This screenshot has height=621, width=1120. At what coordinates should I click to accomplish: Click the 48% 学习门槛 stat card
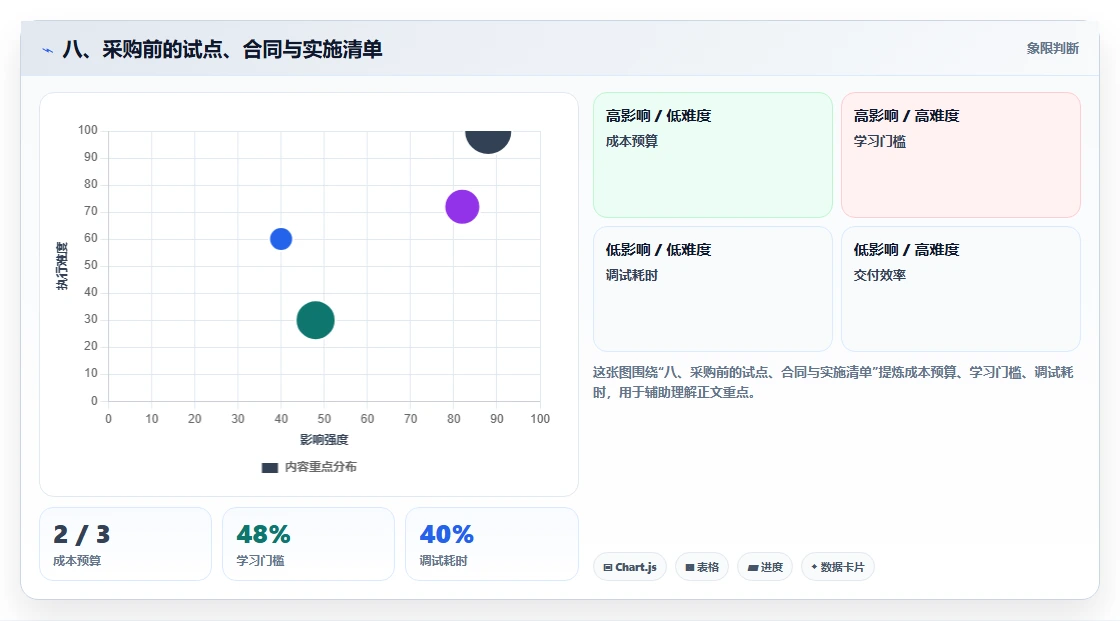[309, 544]
